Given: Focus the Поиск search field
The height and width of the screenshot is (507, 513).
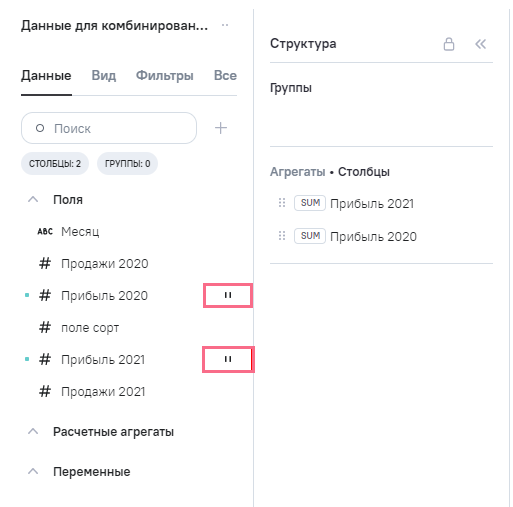Looking at the screenshot, I should 109,128.
